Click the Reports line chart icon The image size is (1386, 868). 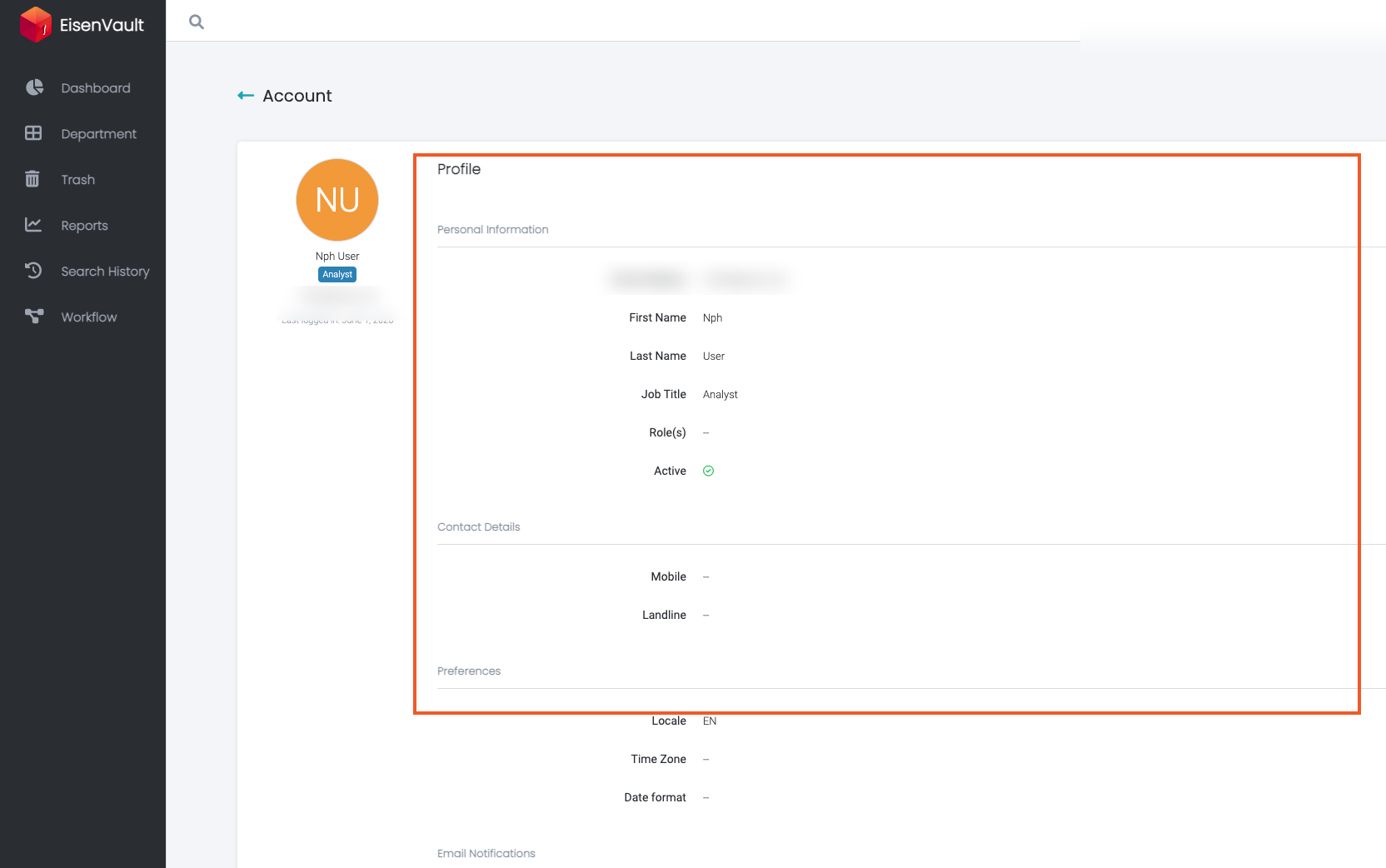pos(33,224)
